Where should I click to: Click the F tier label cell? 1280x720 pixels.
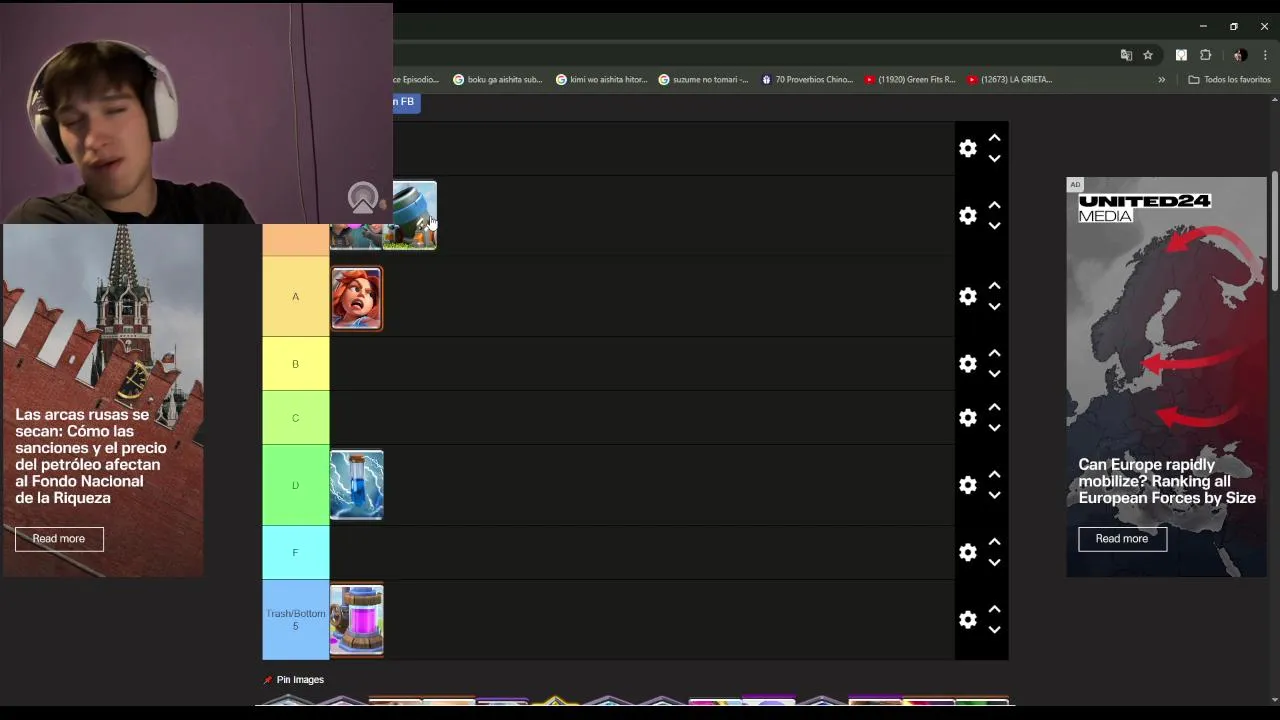(296, 552)
